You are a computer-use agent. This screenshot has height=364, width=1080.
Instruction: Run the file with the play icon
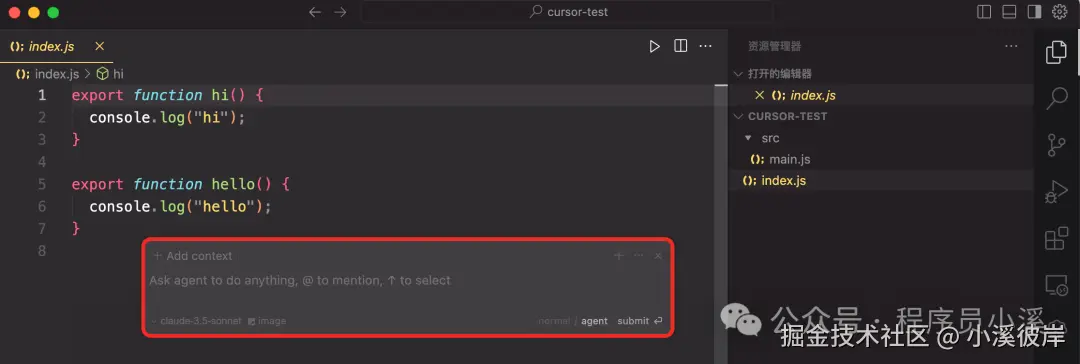point(654,46)
